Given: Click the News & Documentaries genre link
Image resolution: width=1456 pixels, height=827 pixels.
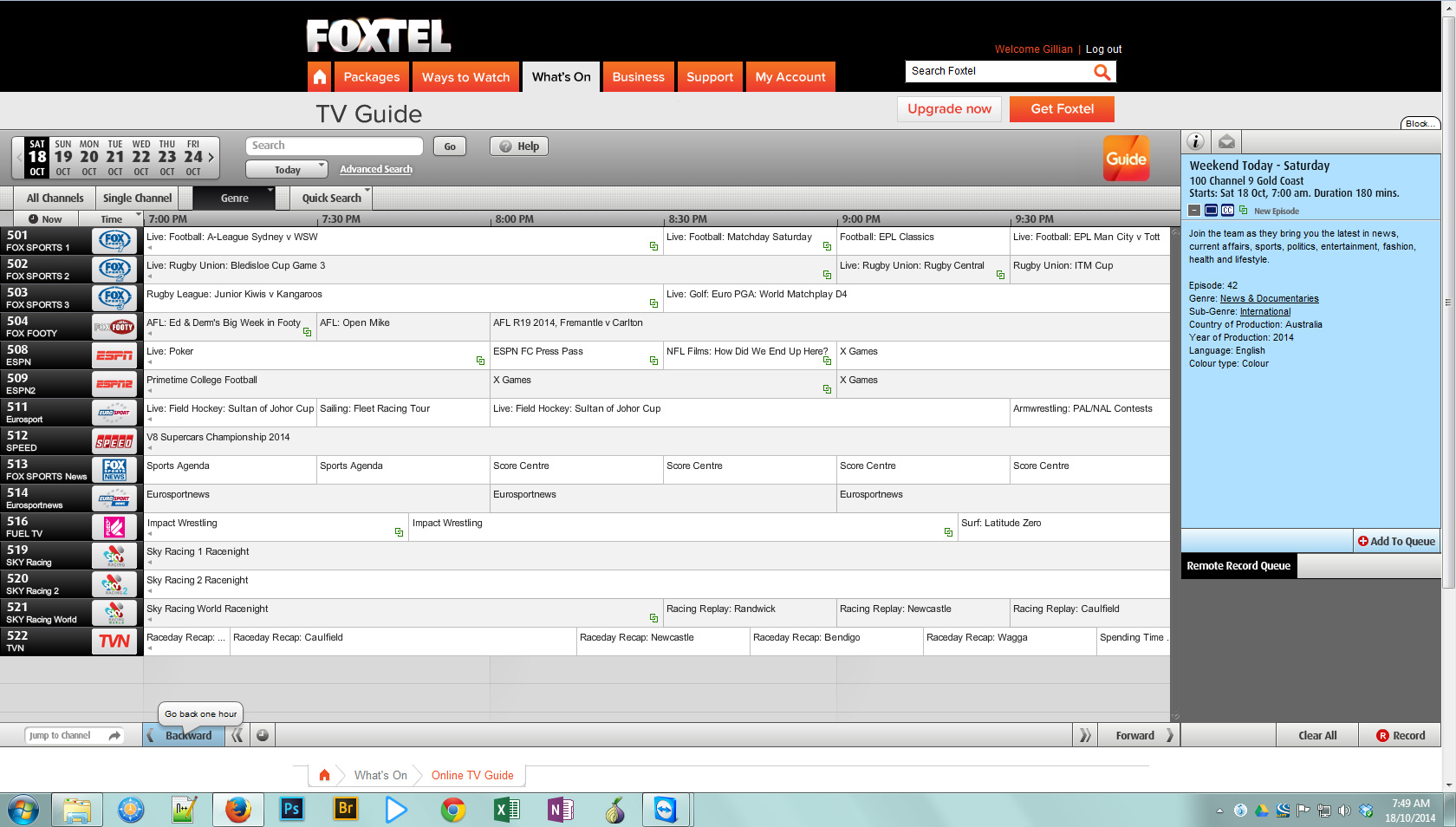Looking at the screenshot, I should (x=1269, y=299).
